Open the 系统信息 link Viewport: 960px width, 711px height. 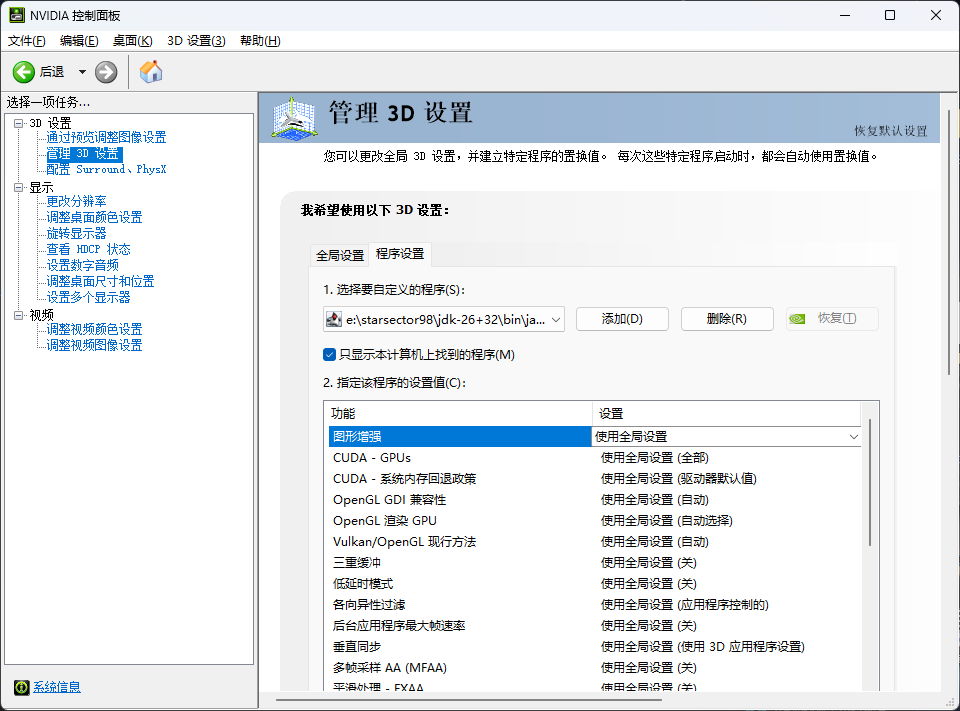tap(57, 687)
